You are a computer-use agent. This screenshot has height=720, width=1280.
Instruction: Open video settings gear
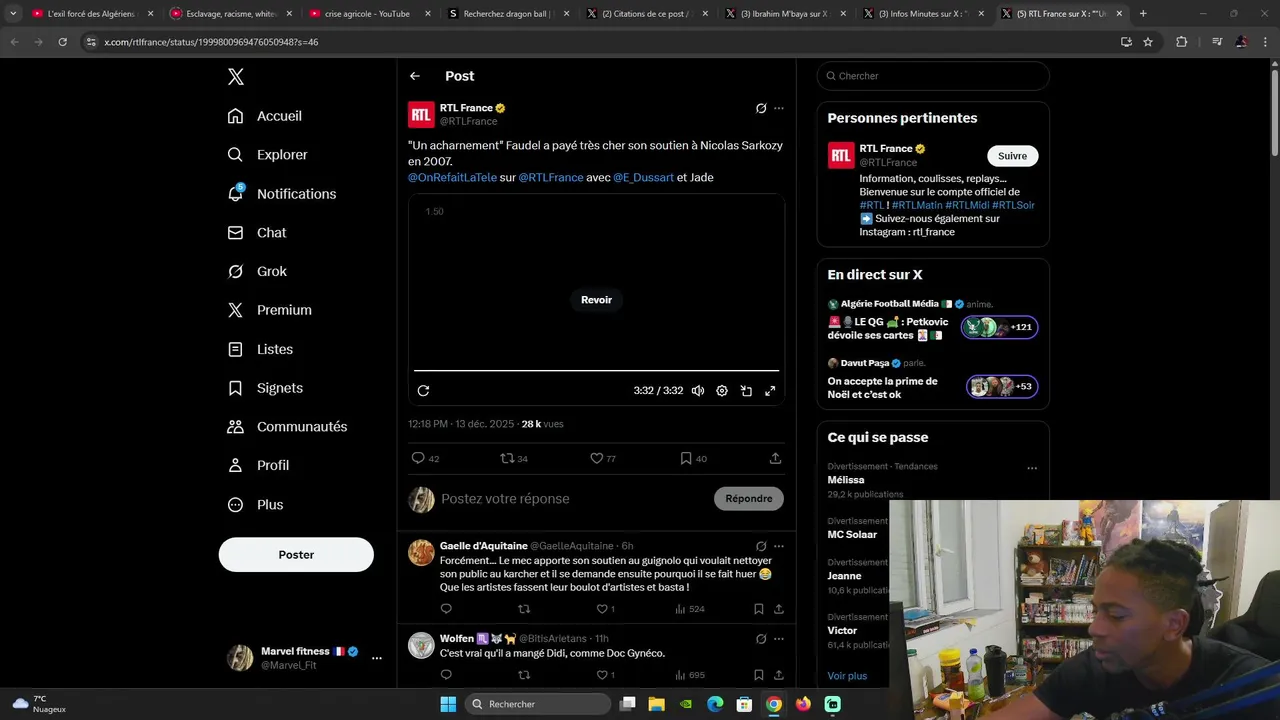click(722, 391)
